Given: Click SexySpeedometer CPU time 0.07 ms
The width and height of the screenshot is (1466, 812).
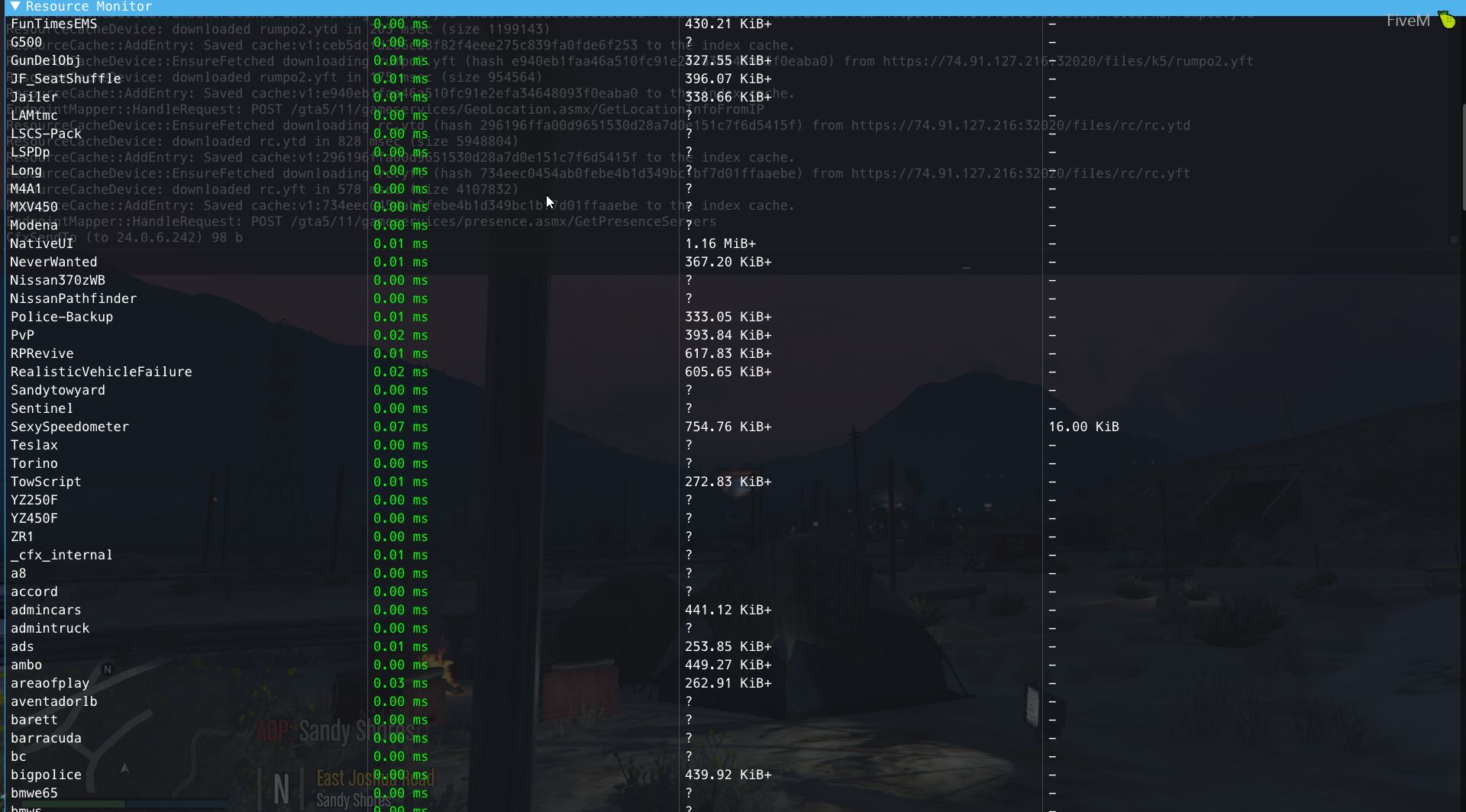Looking at the screenshot, I should point(401,427).
